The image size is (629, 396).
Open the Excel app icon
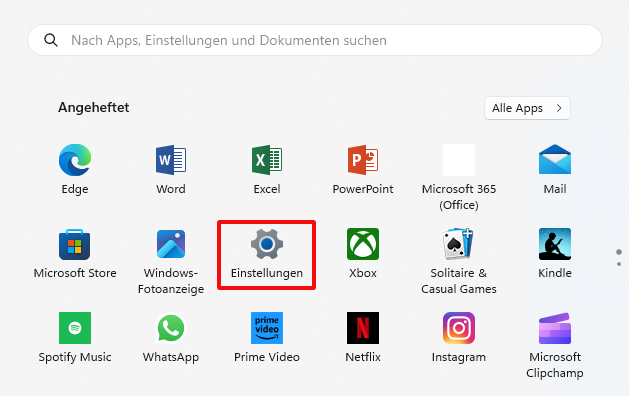click(x=267, y=160)
